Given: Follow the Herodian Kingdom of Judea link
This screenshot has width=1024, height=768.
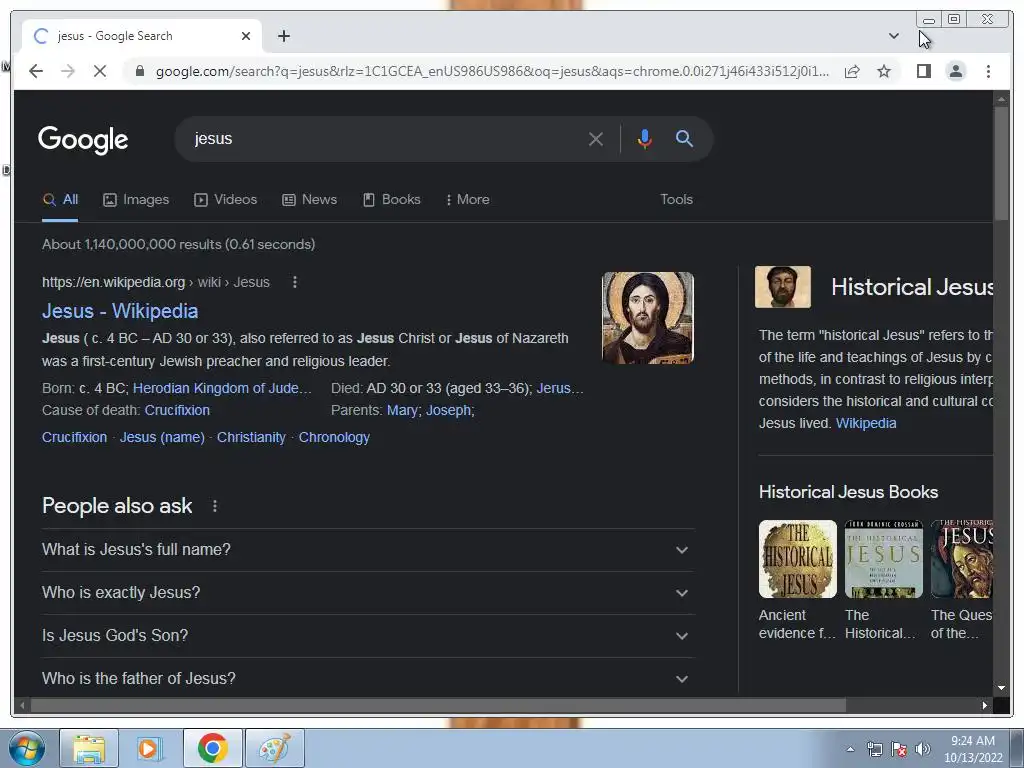Looking at the screenshot, I should click(222, 388).
